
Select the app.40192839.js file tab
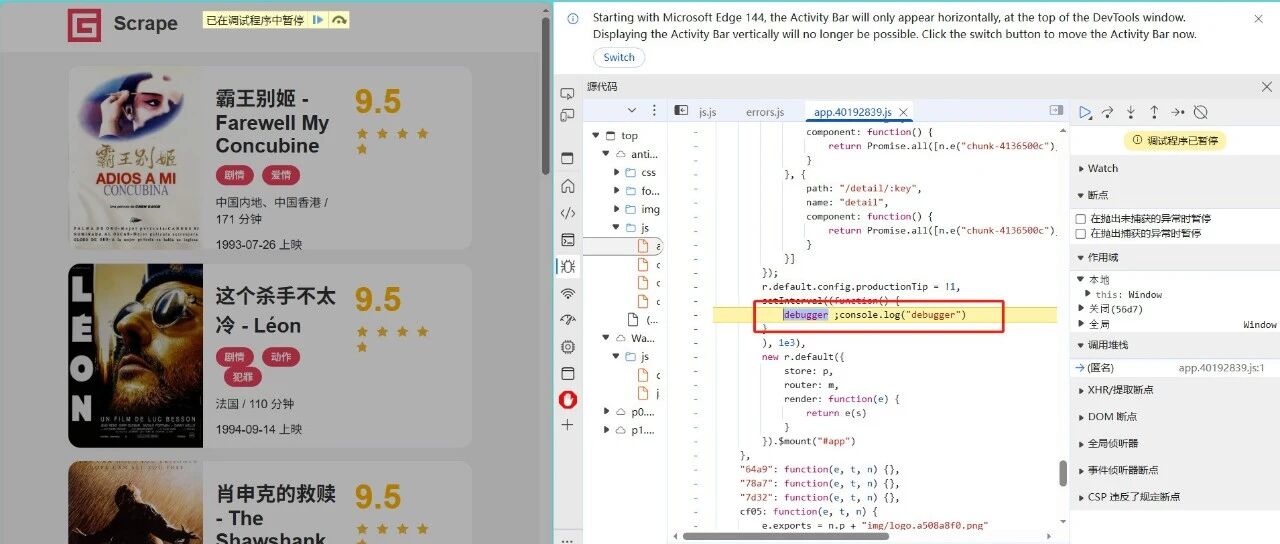click(852, 112)
